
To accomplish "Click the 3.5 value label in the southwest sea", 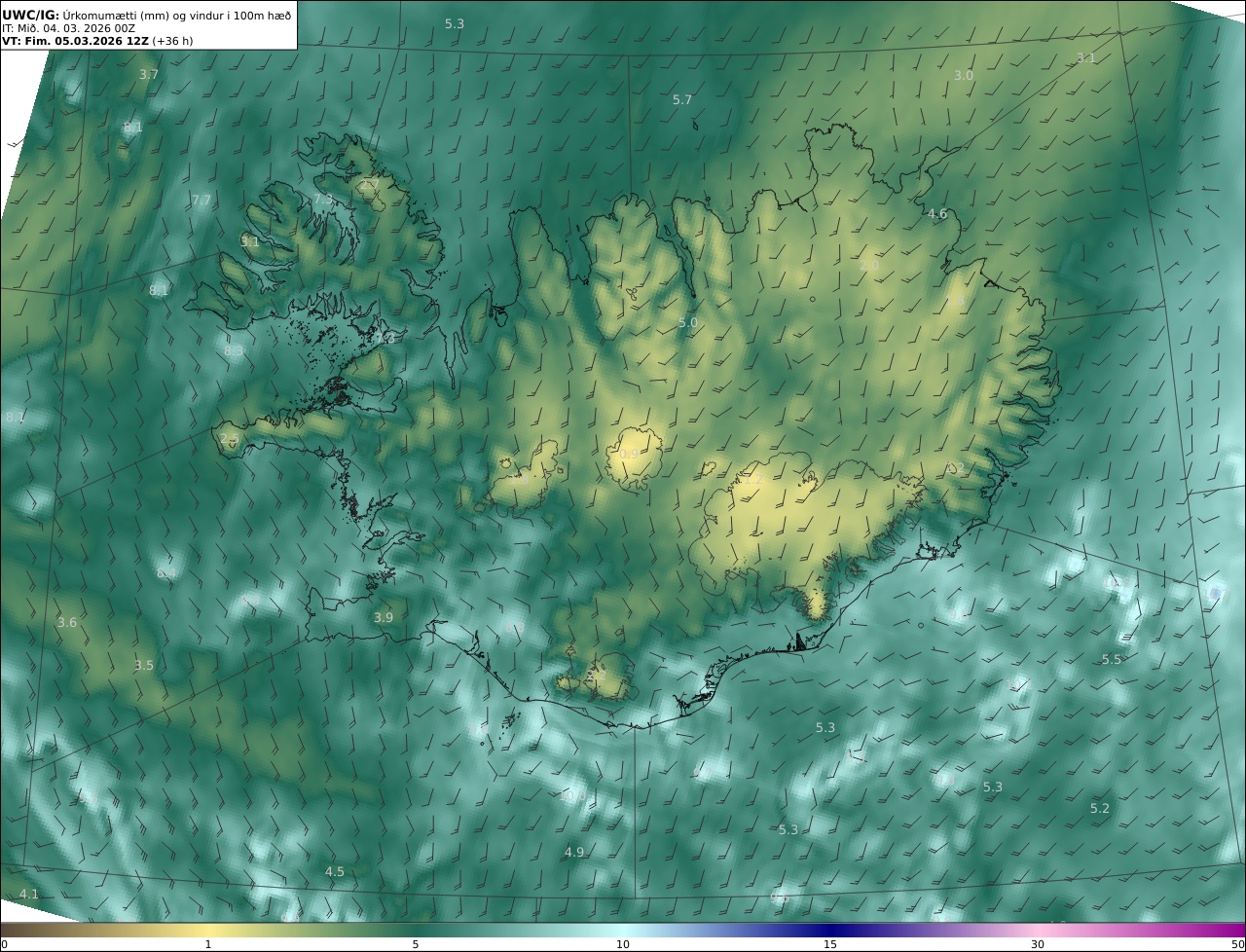I will coord(144,665).
